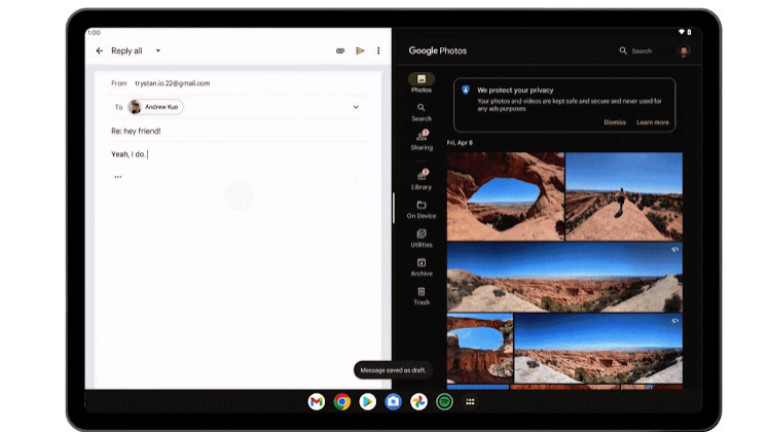
Task: Expand recipient fields with the To chevron
Action: pyautogui.click(x=355, y=107)
